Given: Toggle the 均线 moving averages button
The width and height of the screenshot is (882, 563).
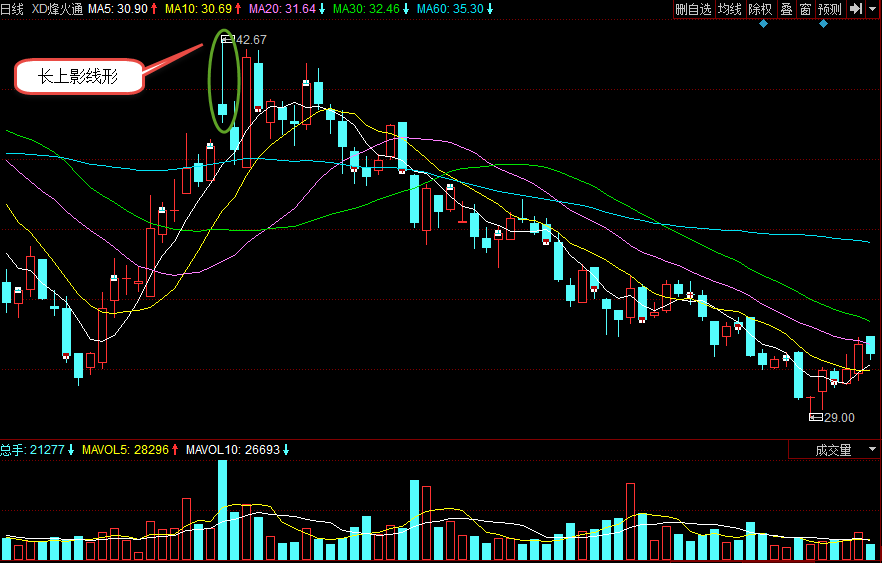Looking at the screenshot, I should pyautogui.click(x=730, y=9).
